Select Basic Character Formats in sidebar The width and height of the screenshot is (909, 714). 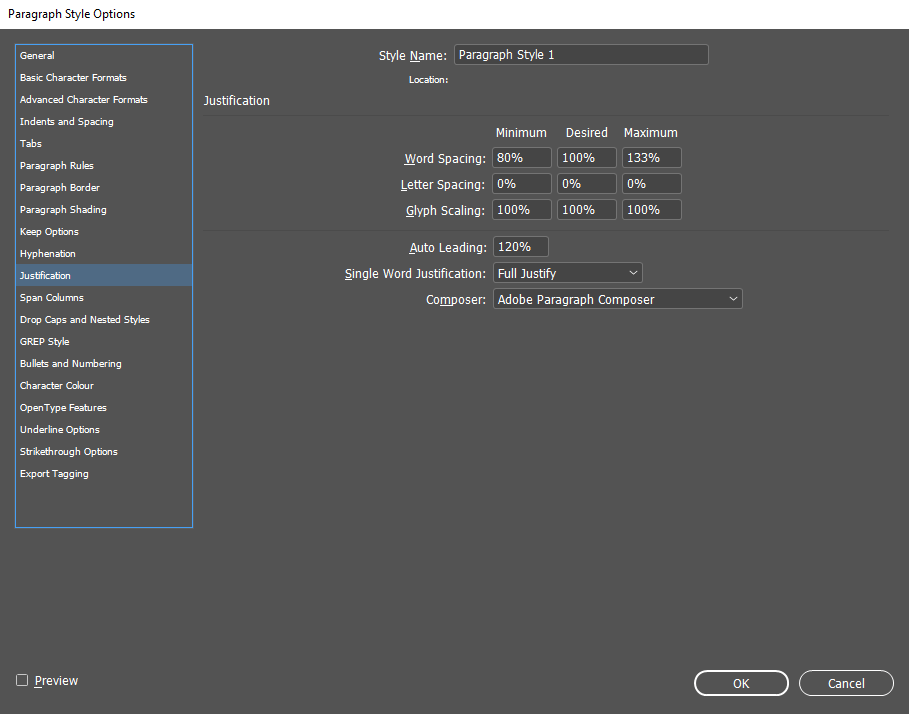(73, 78)
